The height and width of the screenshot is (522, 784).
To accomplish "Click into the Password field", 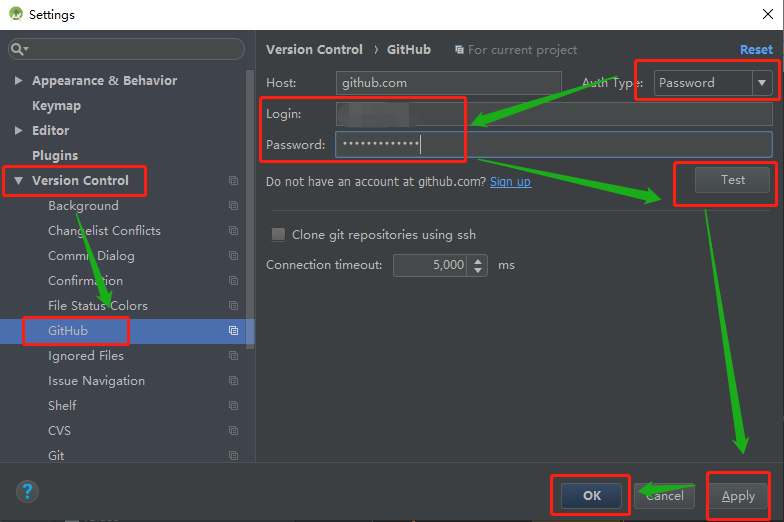I will click(554, 145).
